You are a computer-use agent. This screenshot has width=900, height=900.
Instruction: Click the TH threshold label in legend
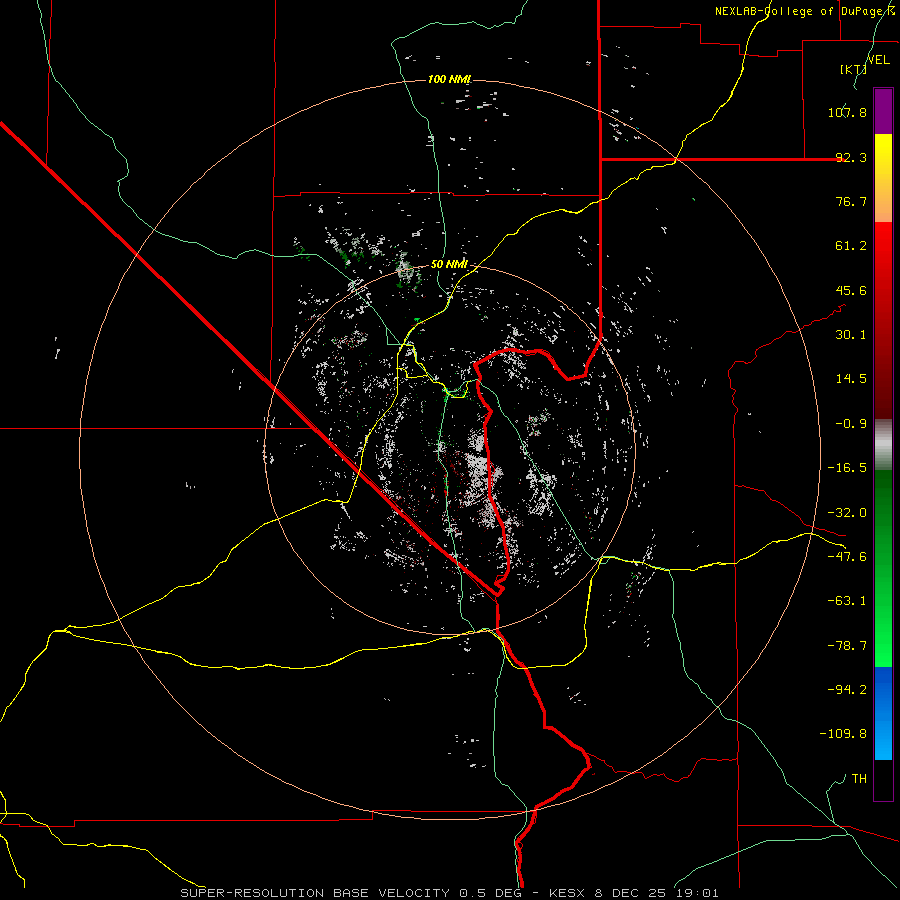pos(859,779)
